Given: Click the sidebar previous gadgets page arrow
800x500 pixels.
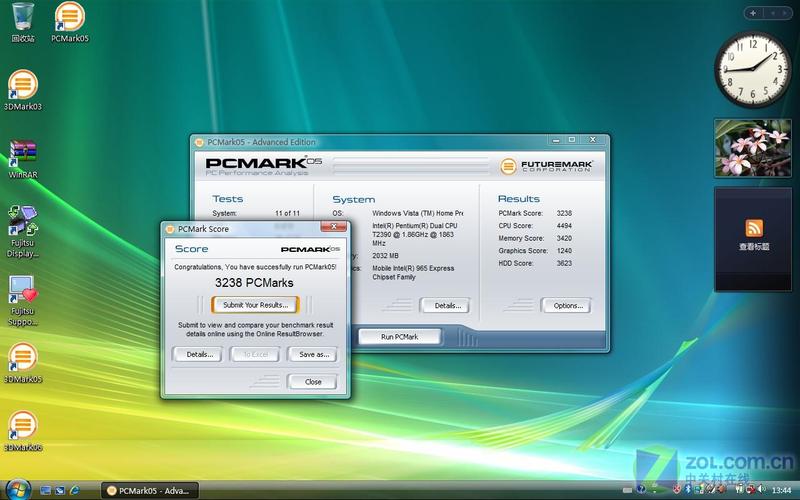Looking at the screenshot, I should [x=772, y=13].
